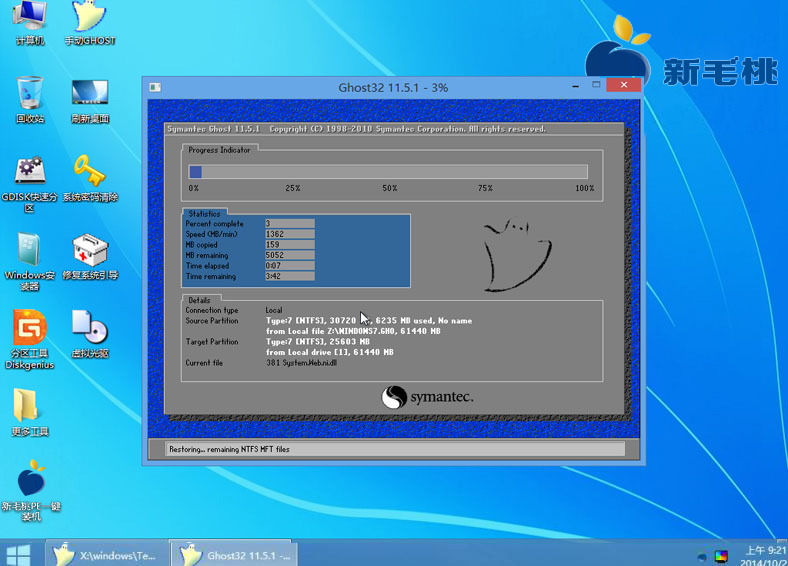Click the MB copied value 159
This screenshot has height=566, width=788.
pyautogui.click(x=290, y=245)
